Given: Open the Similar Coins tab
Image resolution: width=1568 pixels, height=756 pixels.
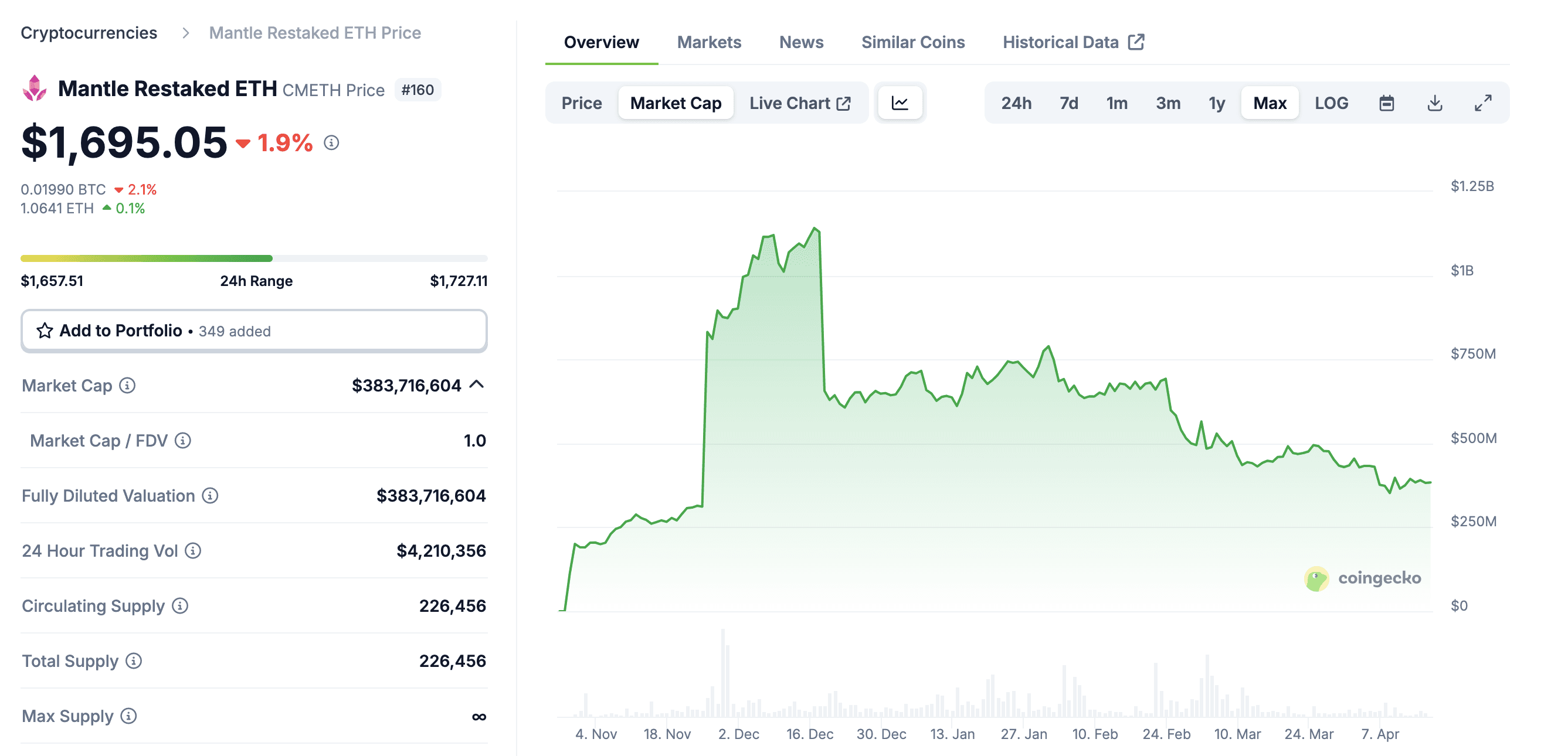Looking at the screenshot, I should (912, 42).
